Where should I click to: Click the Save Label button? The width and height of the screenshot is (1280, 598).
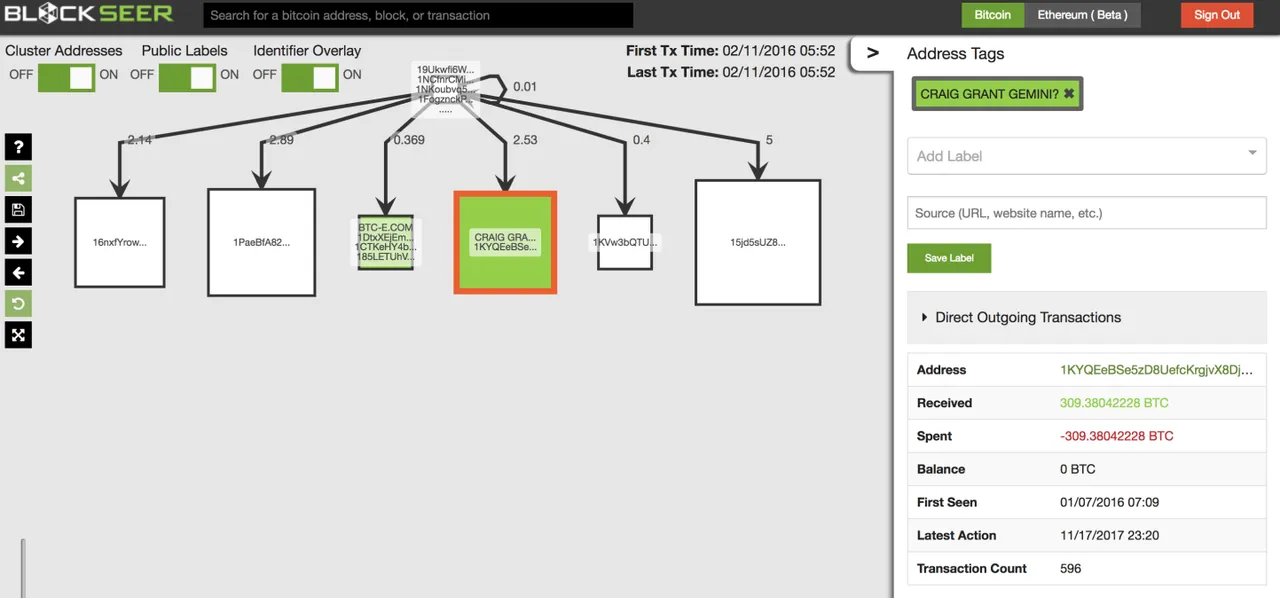(x=949, y=258)
